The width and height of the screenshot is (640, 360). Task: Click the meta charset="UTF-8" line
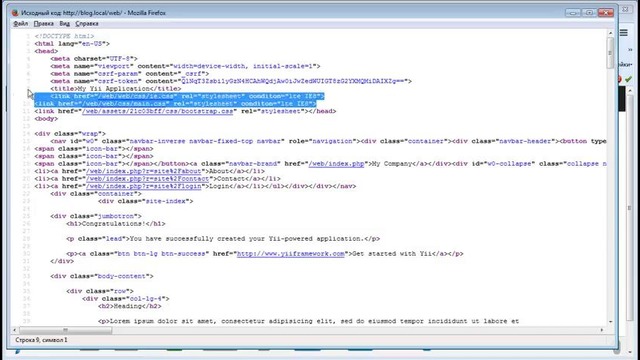[x=94, y=59]
